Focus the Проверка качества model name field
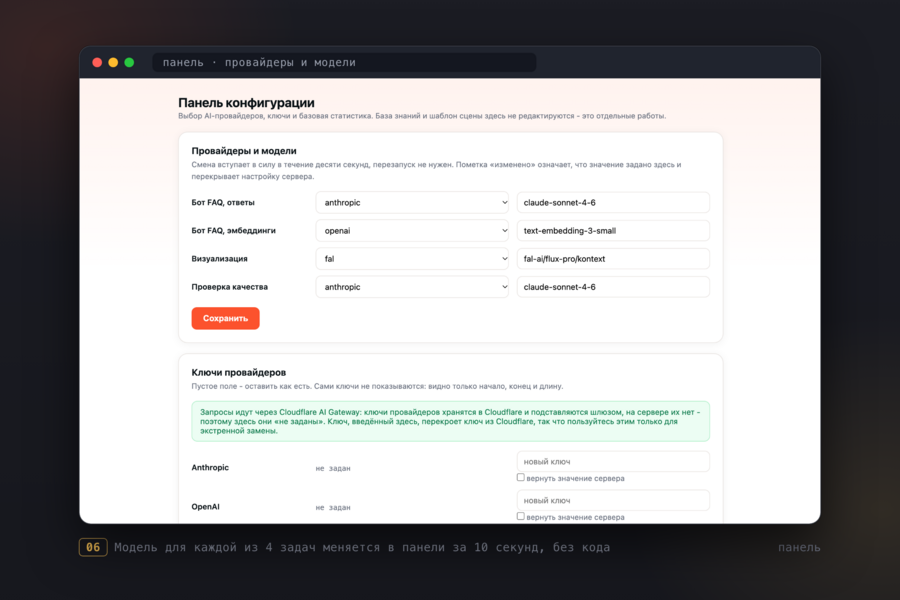900x600 pixels. (613, 287)
